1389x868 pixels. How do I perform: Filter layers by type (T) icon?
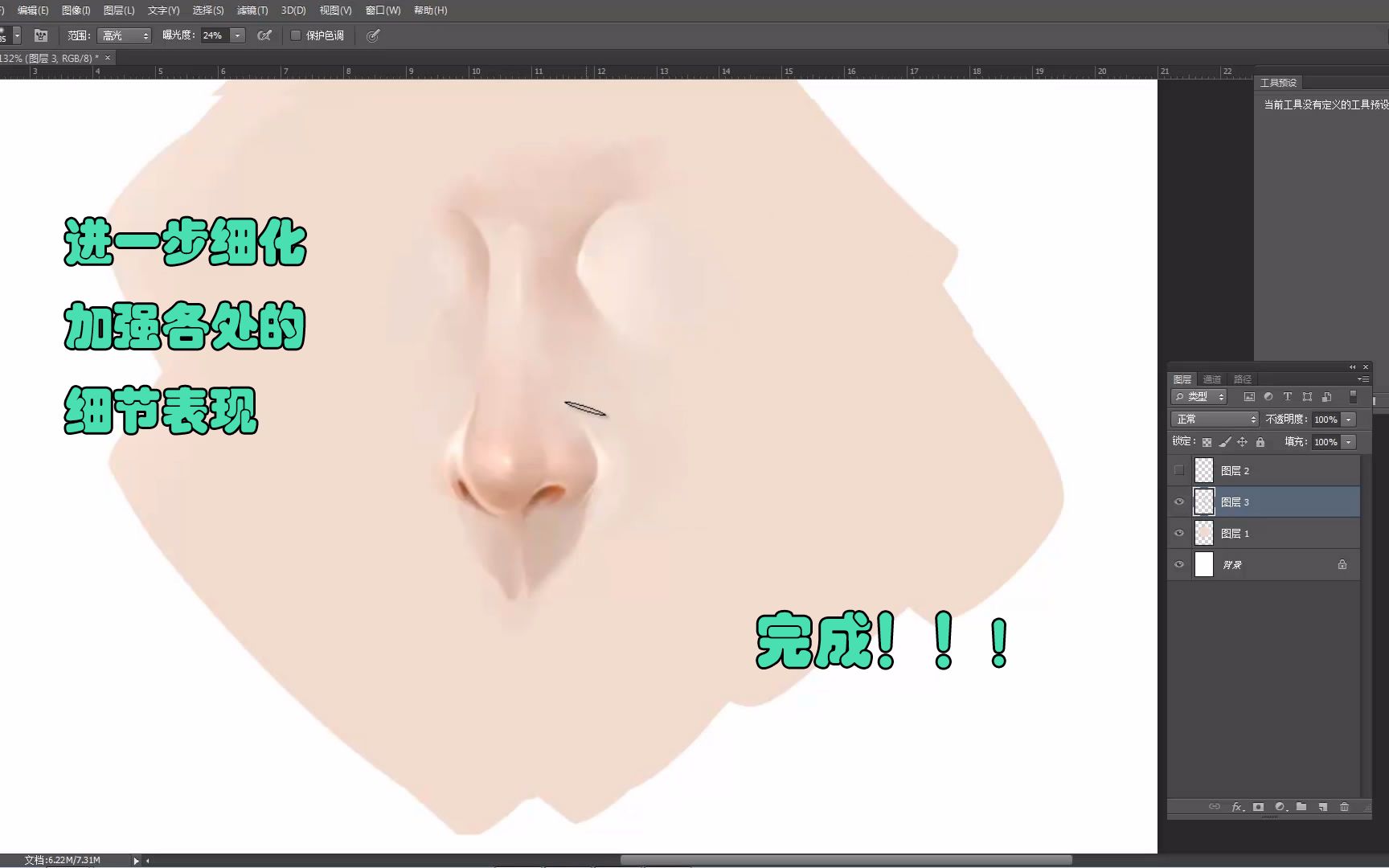click(x=1288, y=396)
